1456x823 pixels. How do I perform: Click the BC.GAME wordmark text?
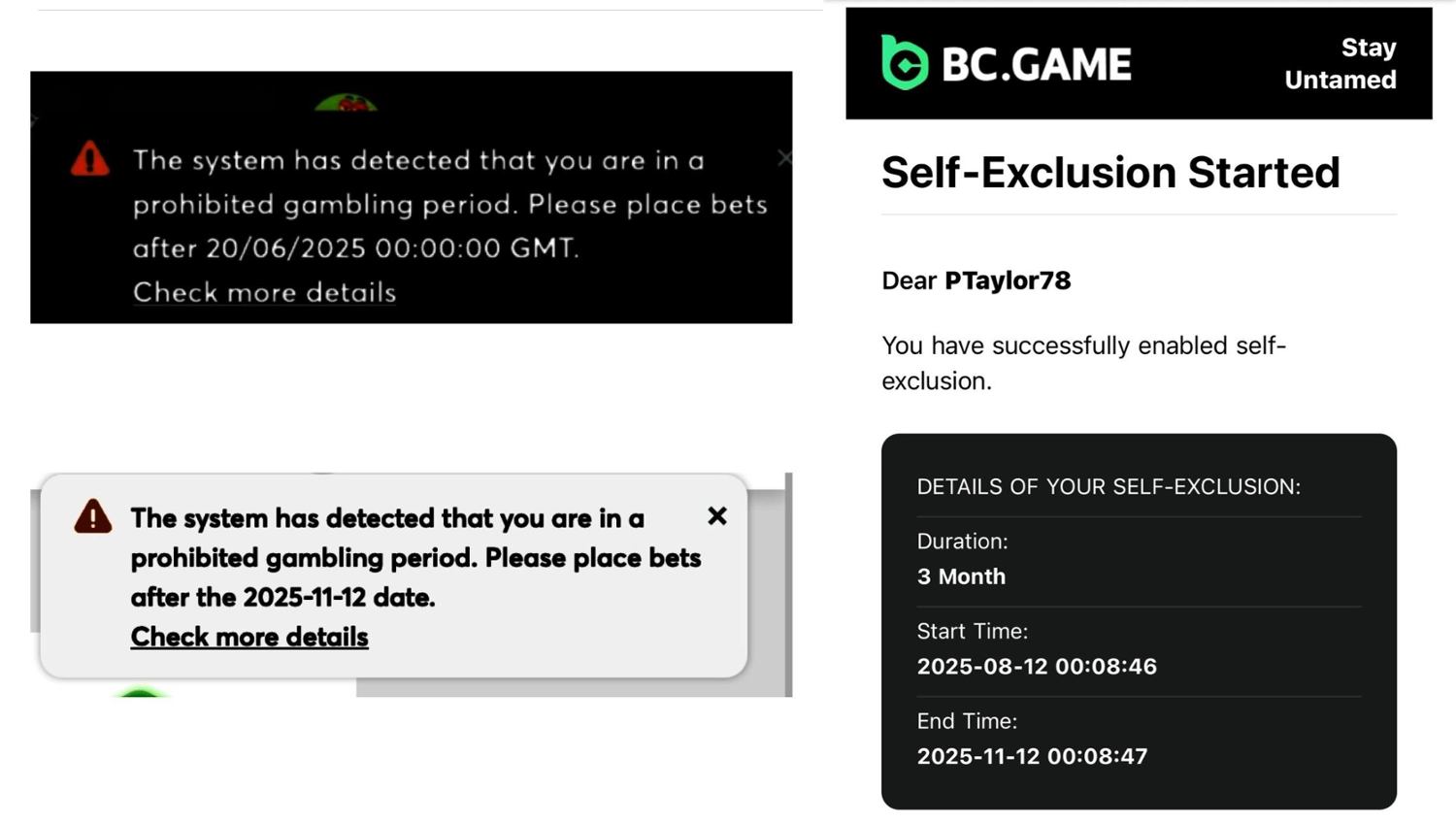click(1037, 65)
